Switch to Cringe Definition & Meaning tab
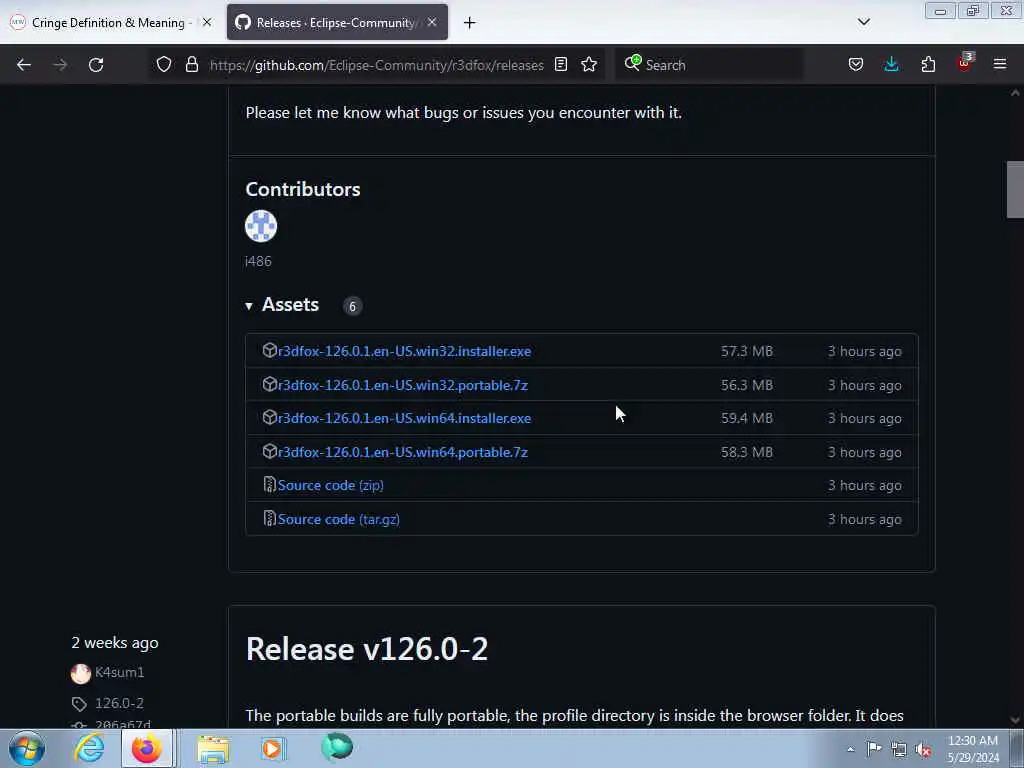This screenshot has width=1024, height=768. click(108, 22)
